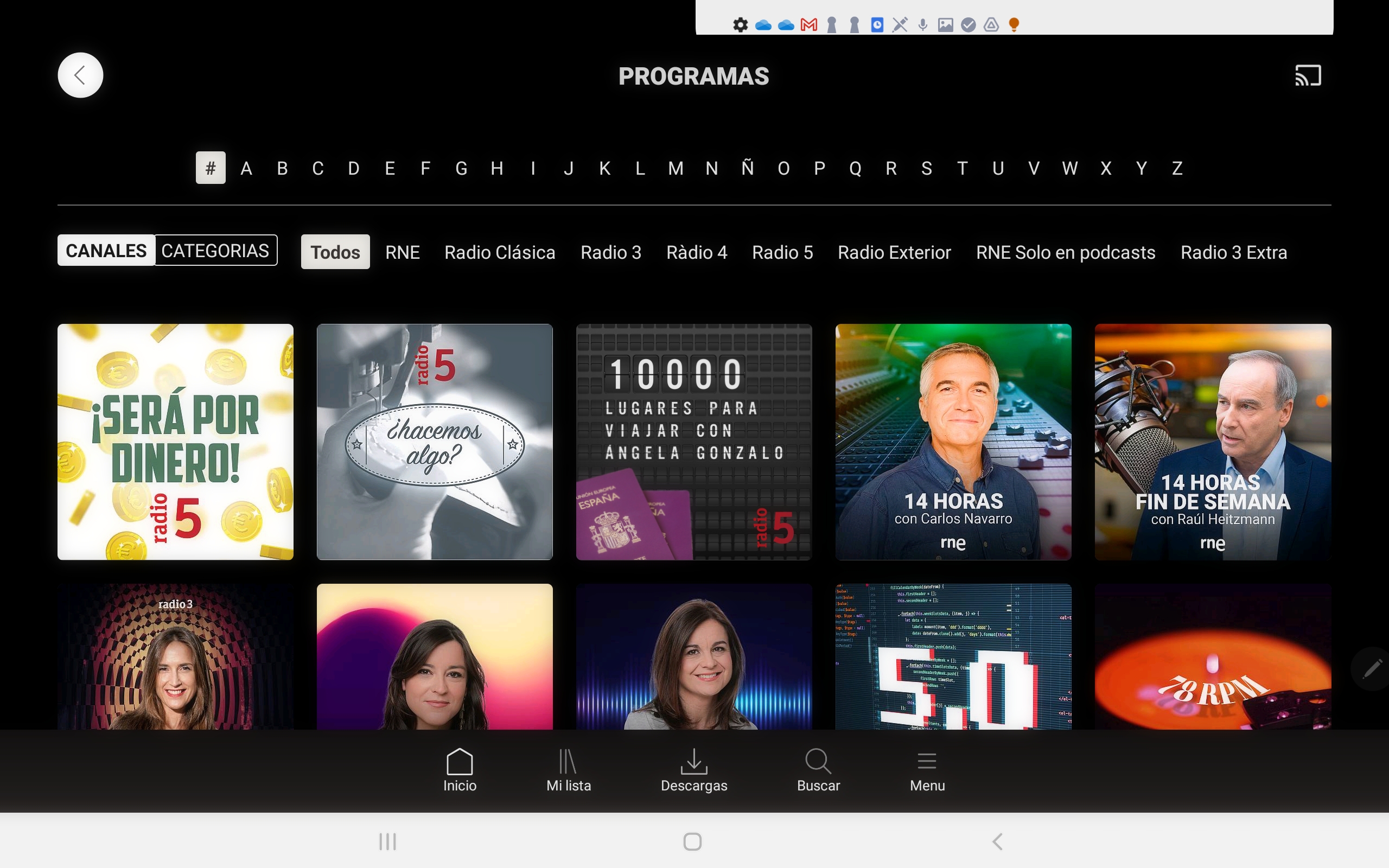
Task: Open 10000 lugares para viajar program
Action: coord(694,442)
